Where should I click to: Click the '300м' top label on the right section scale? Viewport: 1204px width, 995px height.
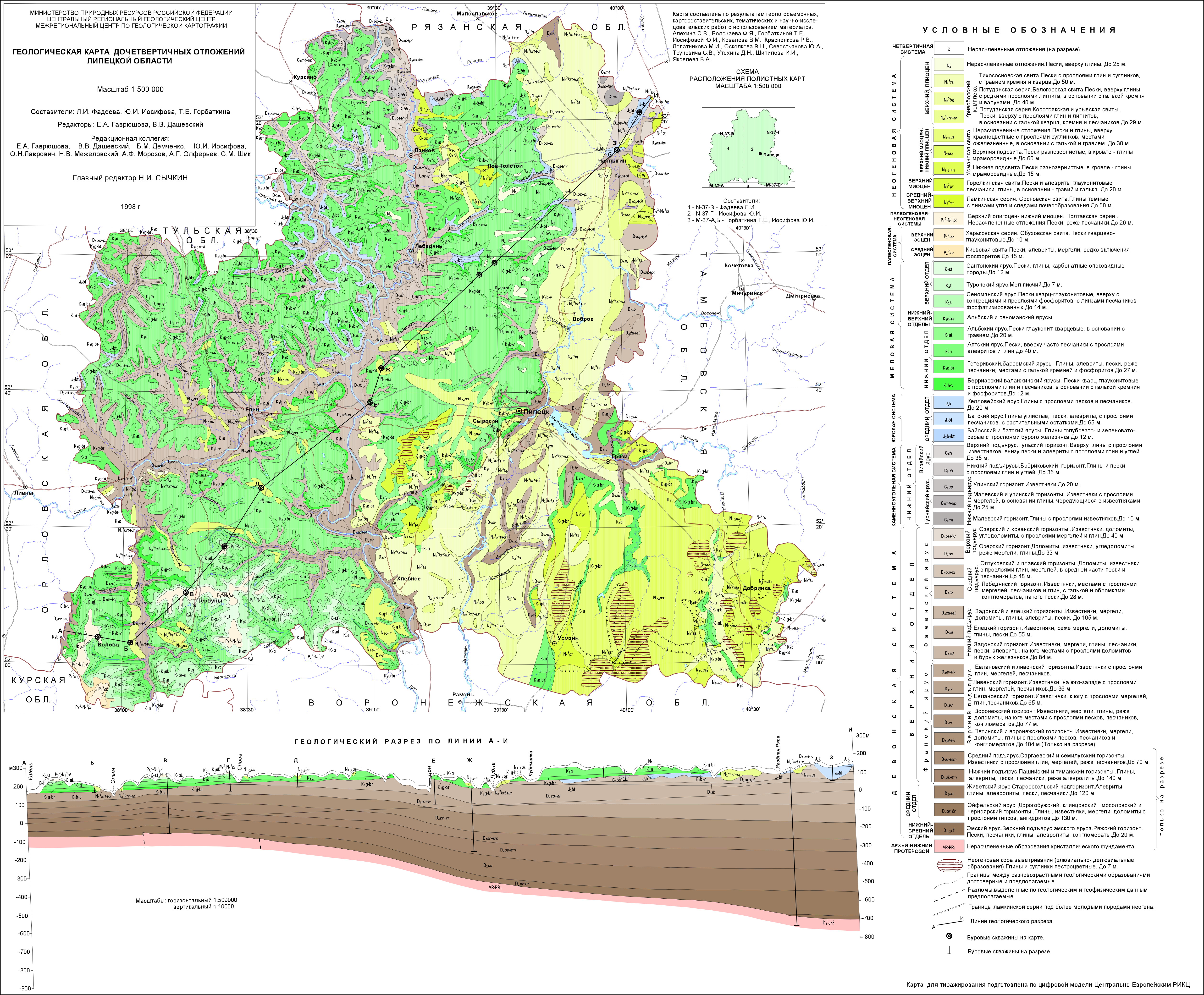[863, 735]
